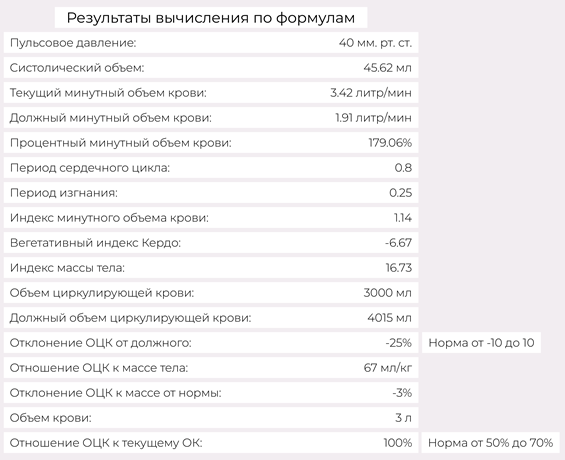Viewport: 565px width, 460px height.
Task: Click 'Должный объем циркулирующей крови' row
Action: coord(211,318)
